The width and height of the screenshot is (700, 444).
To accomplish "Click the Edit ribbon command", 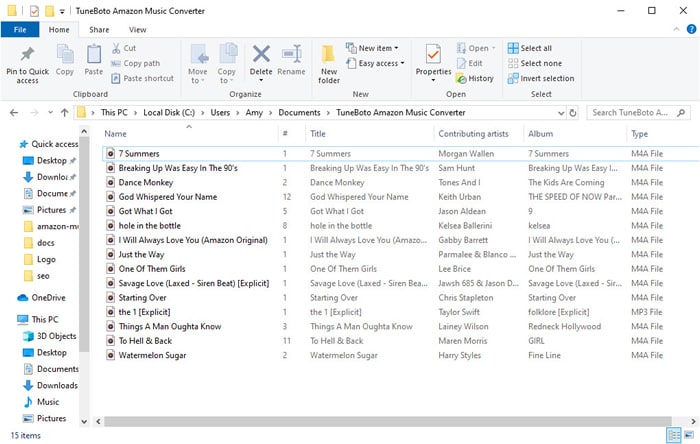I will (x=469, y=63).
